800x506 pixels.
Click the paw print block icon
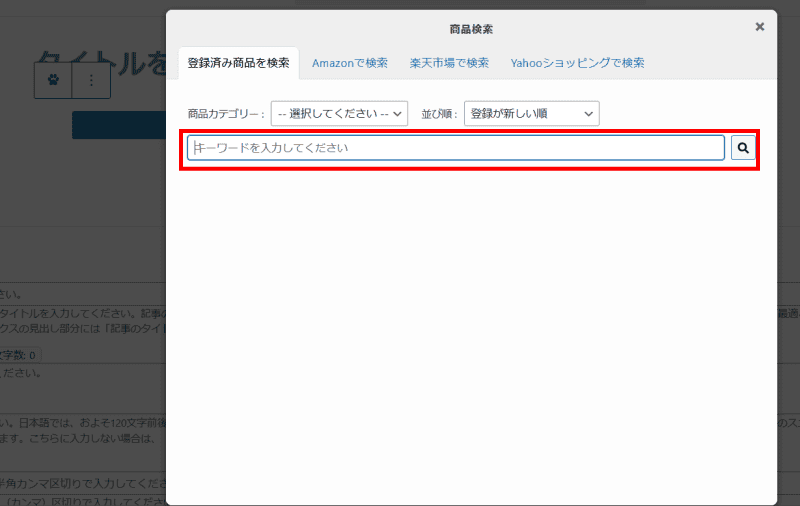pyautogui.click(x=53, y=80)
